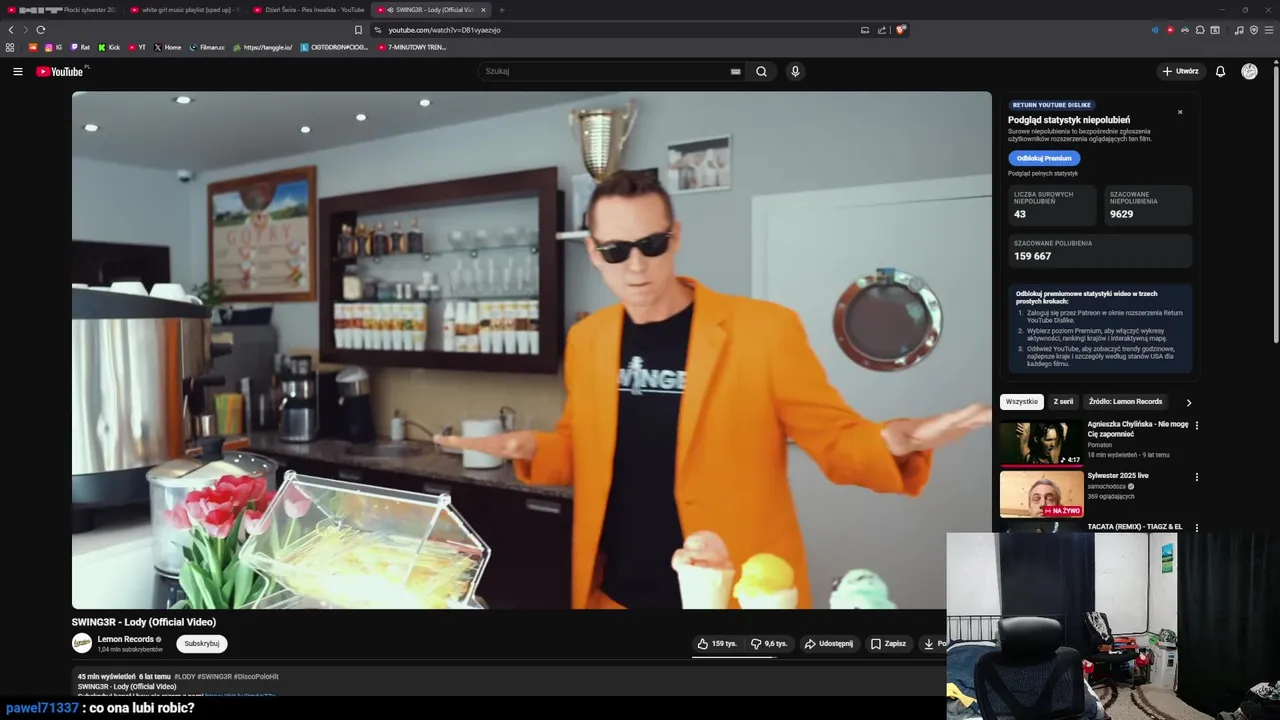Click the Udostępnij share button

[x=829, y=644]
